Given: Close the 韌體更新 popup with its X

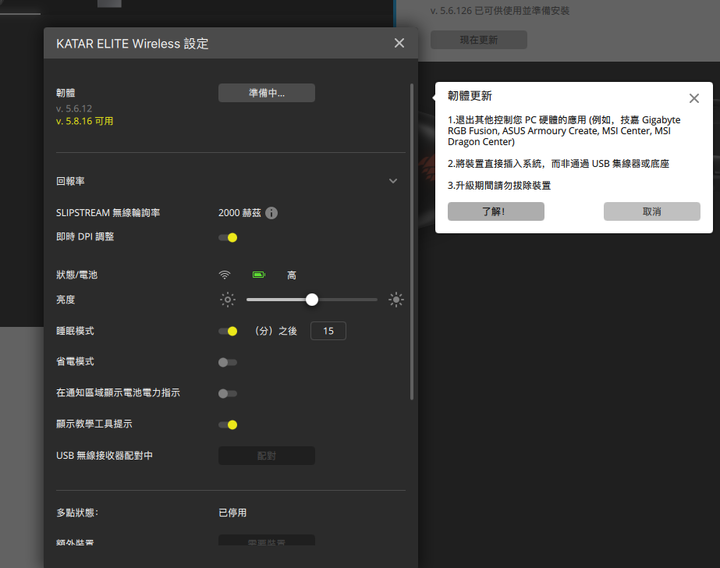Looking at the screenshot, I should [x=694, y=98].
